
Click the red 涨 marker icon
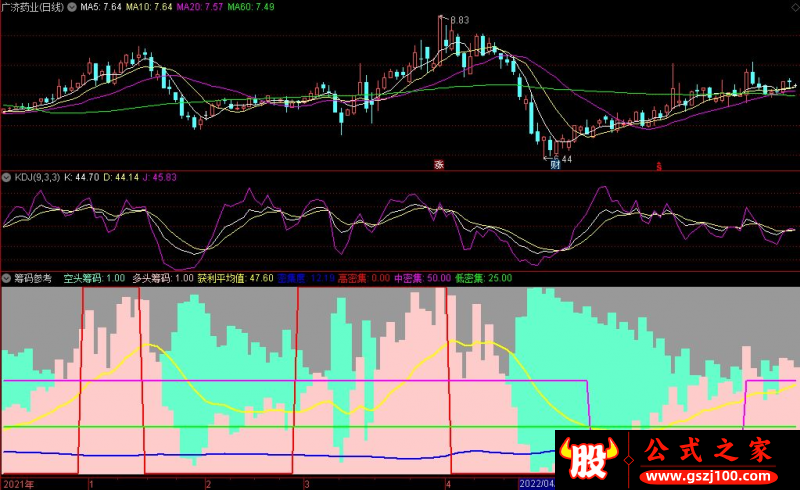click(x=439, y=164)
